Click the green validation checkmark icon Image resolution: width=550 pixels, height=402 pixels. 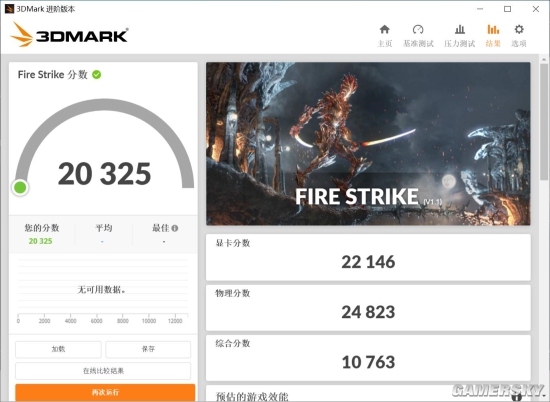(96, 74)
